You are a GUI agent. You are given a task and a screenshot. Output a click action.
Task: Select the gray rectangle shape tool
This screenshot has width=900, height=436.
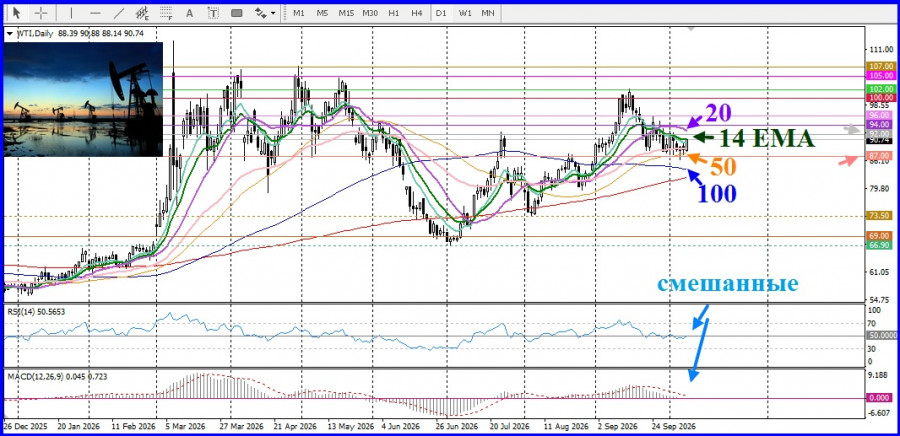236,12
